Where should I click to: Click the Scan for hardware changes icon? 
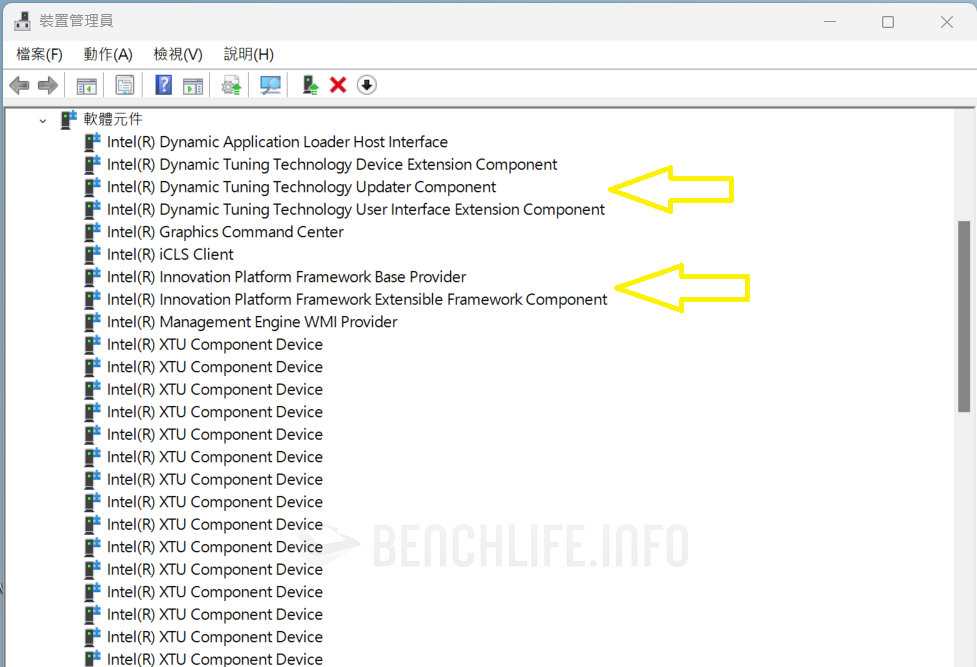coord(270,85)
